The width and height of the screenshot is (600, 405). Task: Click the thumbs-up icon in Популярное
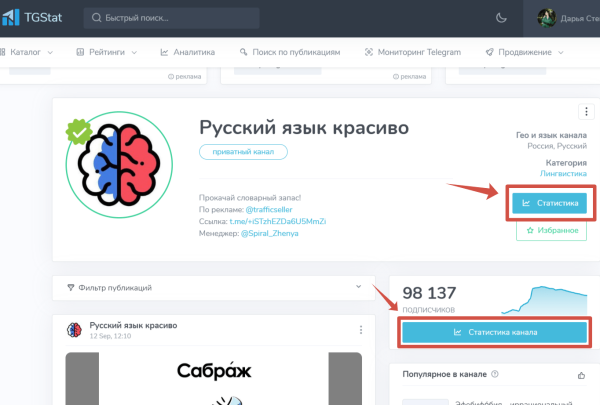[581, 375]
